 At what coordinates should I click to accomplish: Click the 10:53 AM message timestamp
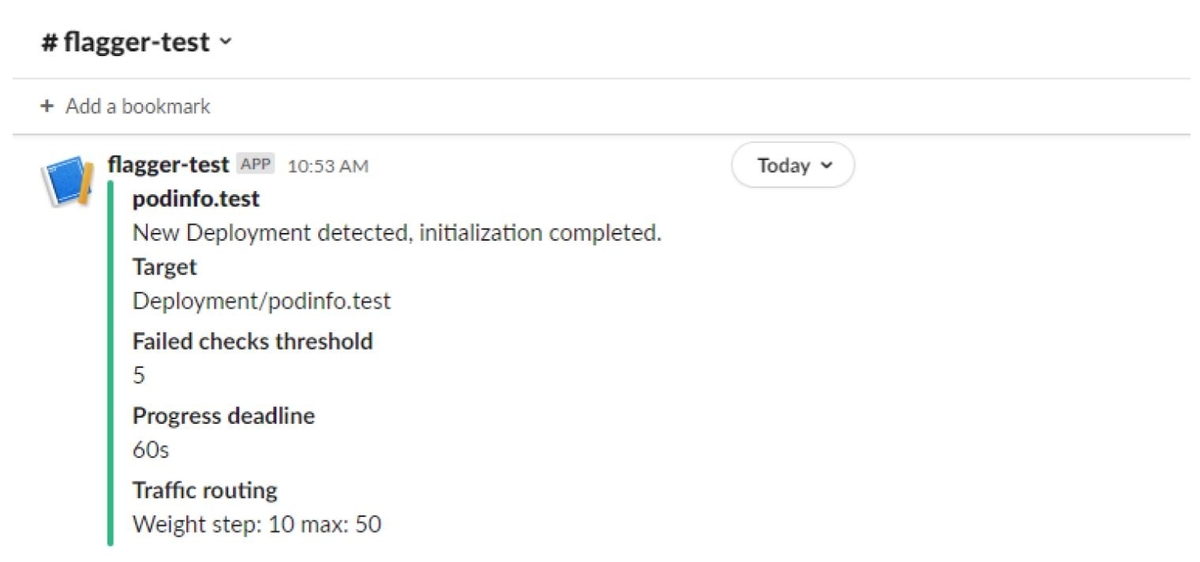coord(328,166)
